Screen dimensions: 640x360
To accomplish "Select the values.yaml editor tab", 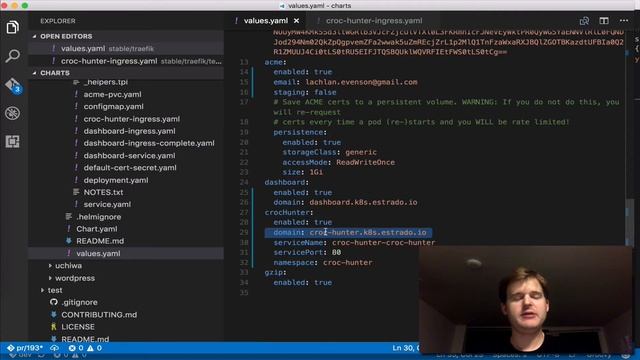I will point(266,21).
